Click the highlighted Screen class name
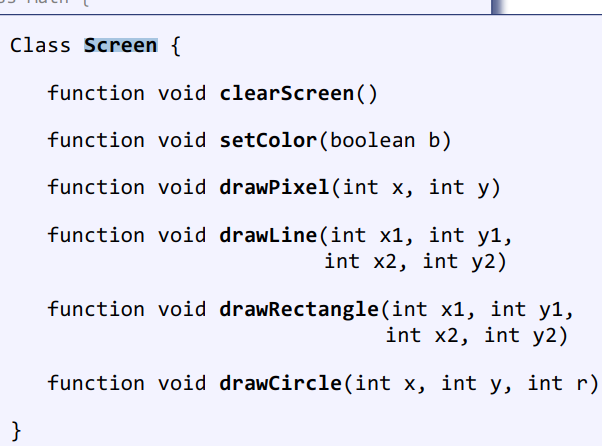 pyautogui.click(x=120, y=46)
